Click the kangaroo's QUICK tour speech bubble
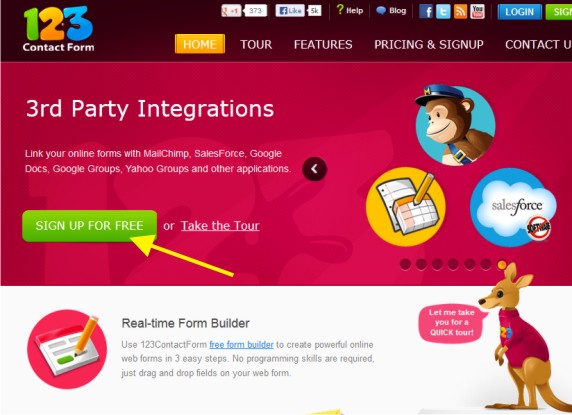572x415 pixels. click(x=452, y=323)
